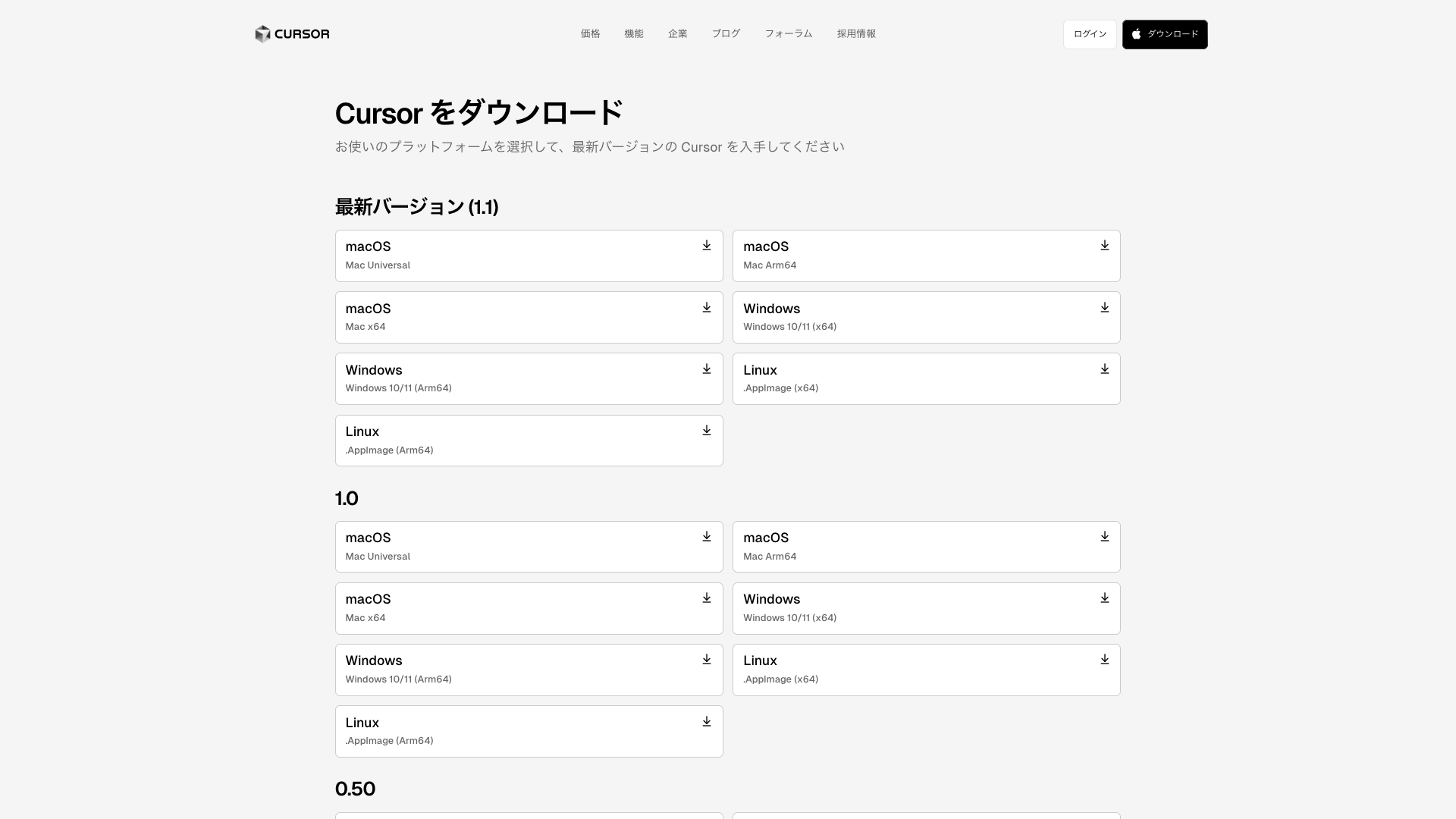Screen dimensions: 1456x819
Task: Click download icon for 1.0 Windows Arm64
Action: [707, 660]
